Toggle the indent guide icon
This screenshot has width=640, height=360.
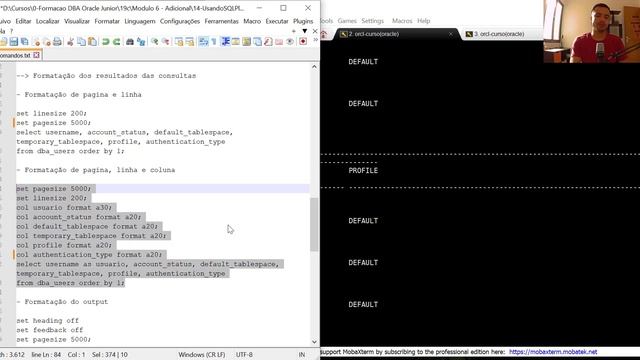pyautogui.click(x=225, y=42)
